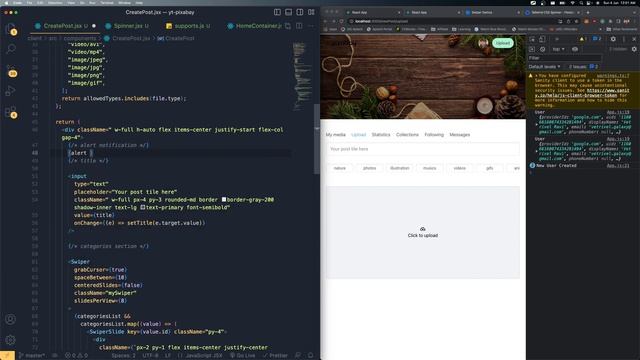The image size is (640, 360).
Task: Click the Open Changes icon in editor toolbar
Action: point(288,26)
